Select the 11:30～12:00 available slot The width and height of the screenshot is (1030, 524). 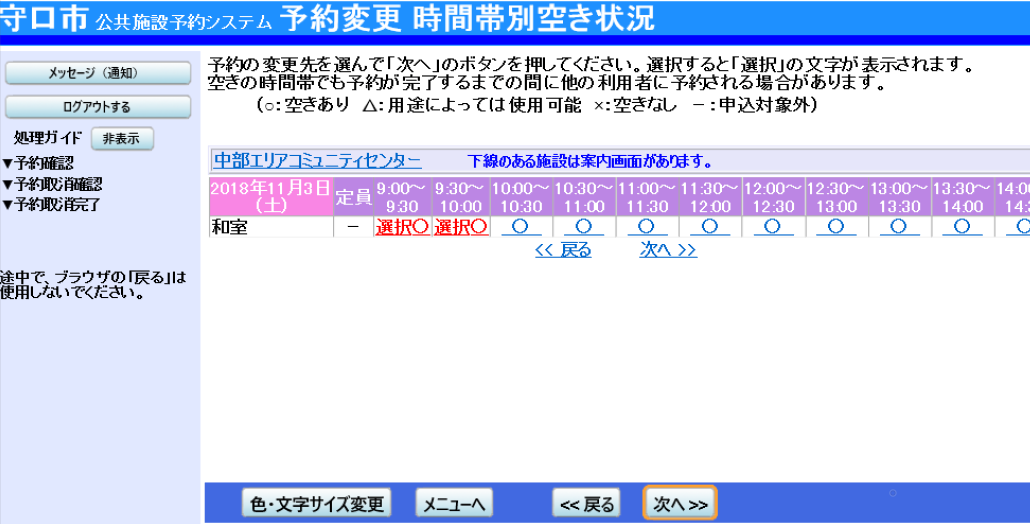pos(709,227)
